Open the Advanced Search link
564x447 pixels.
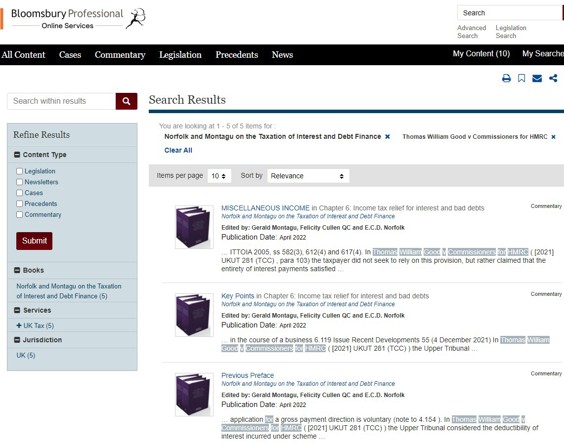point(471,32)
